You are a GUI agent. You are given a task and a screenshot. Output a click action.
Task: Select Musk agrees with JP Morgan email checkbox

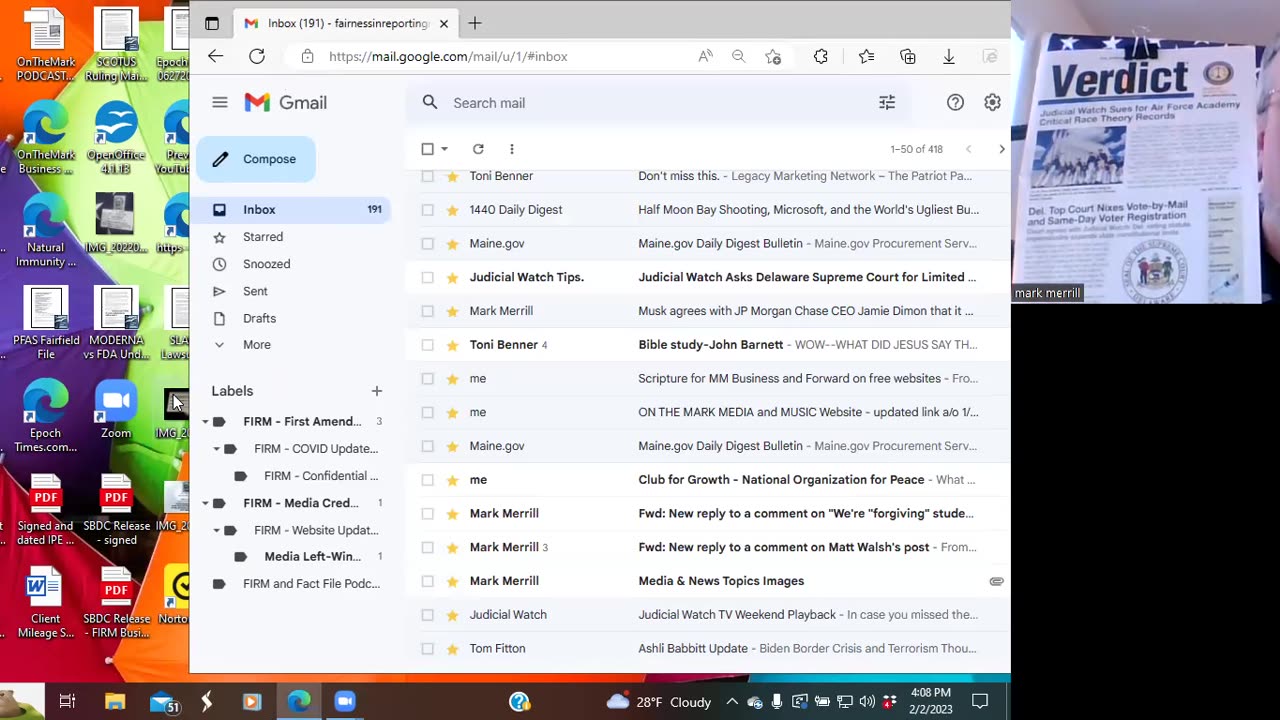click(428, 311)
